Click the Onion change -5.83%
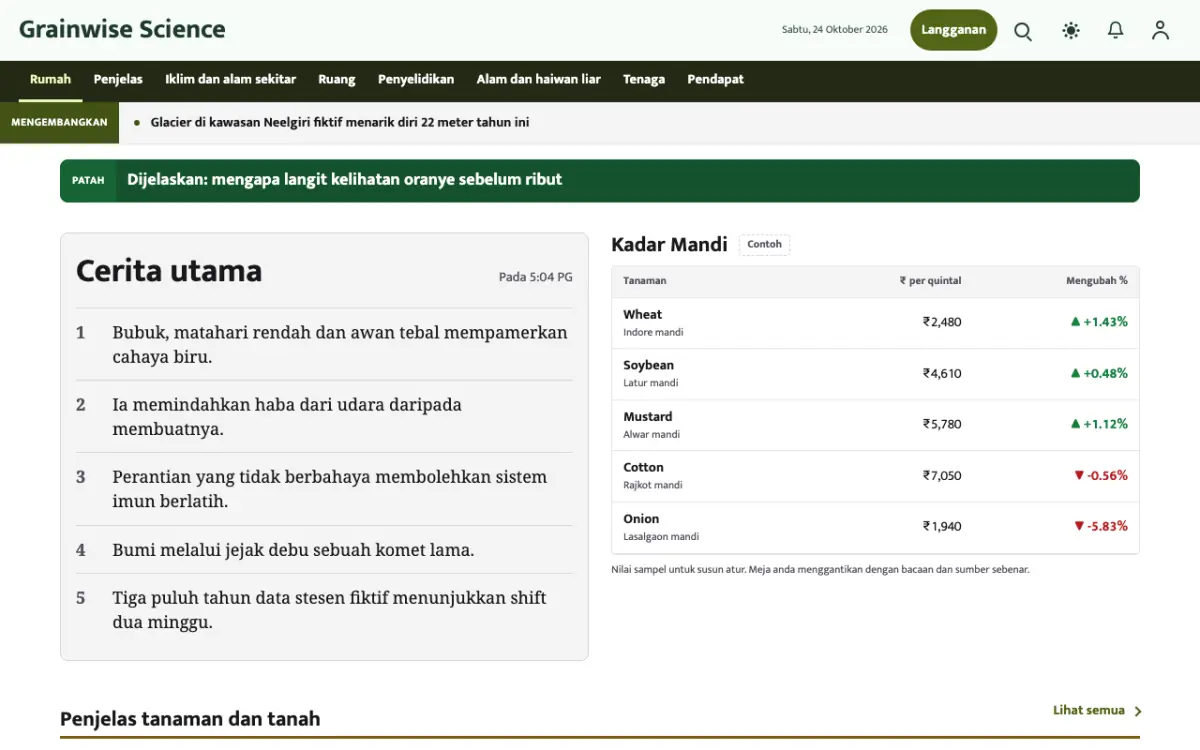 click(x=1101, y=526)
